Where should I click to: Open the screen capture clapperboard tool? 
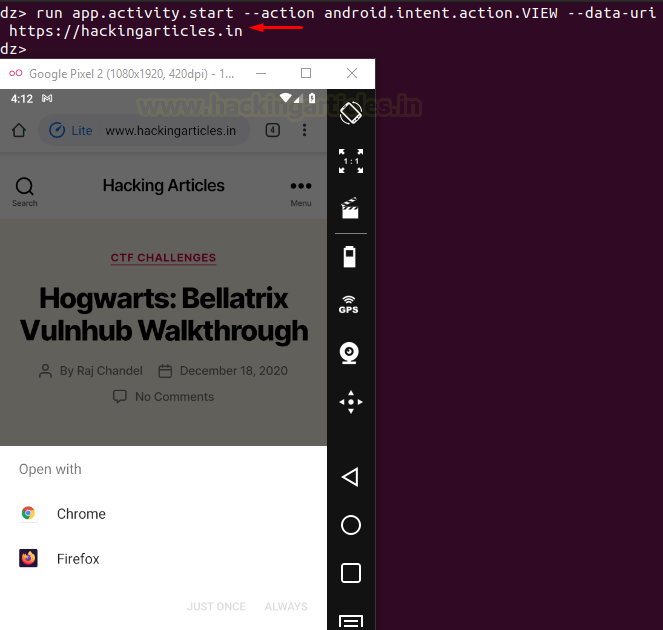pyautogui.click(x=350, y=208)
